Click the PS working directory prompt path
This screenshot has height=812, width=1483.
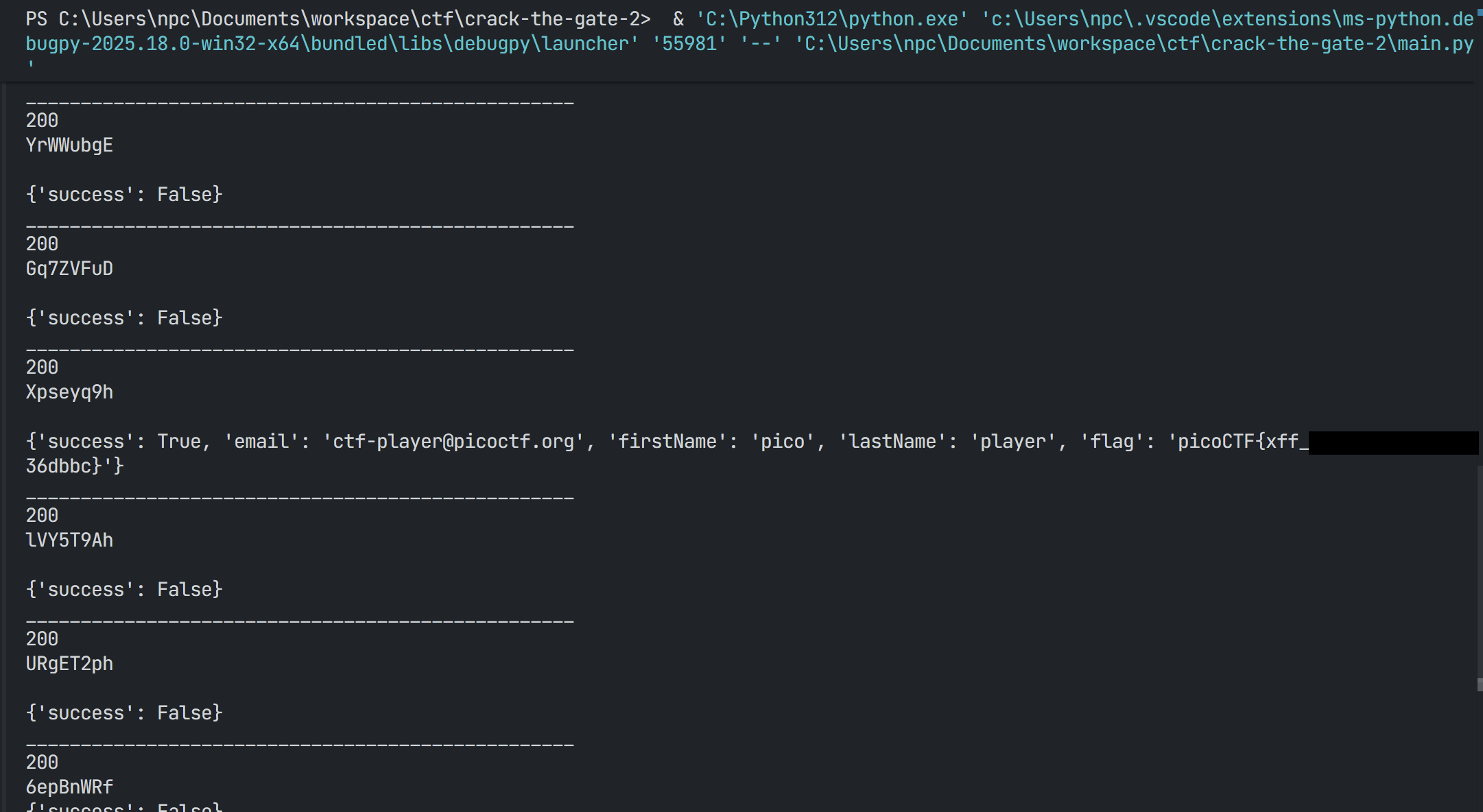point(348,19)
